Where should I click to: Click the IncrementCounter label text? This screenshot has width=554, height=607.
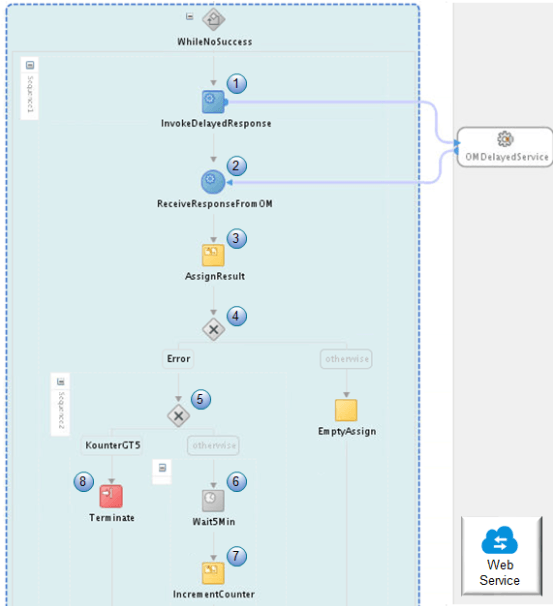click(x=214, y=594)
